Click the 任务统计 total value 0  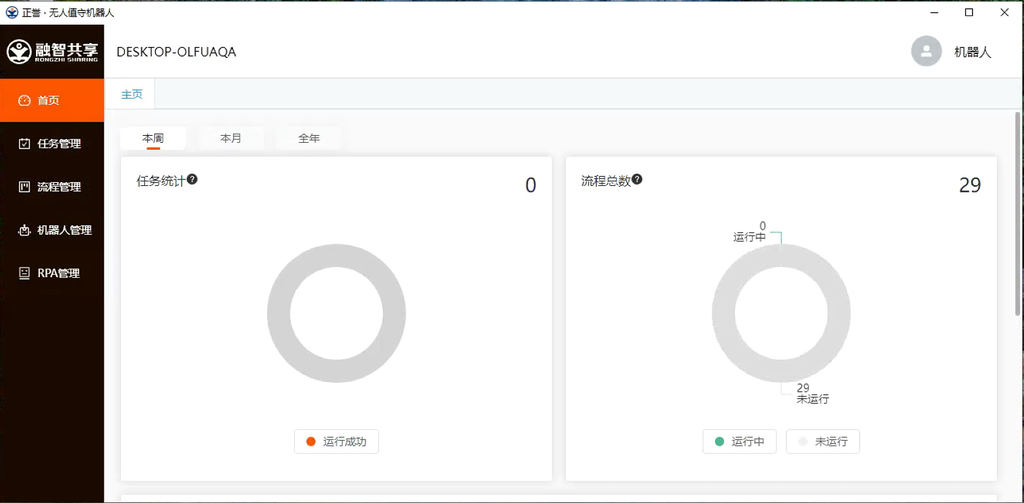[x=531, y=186]
